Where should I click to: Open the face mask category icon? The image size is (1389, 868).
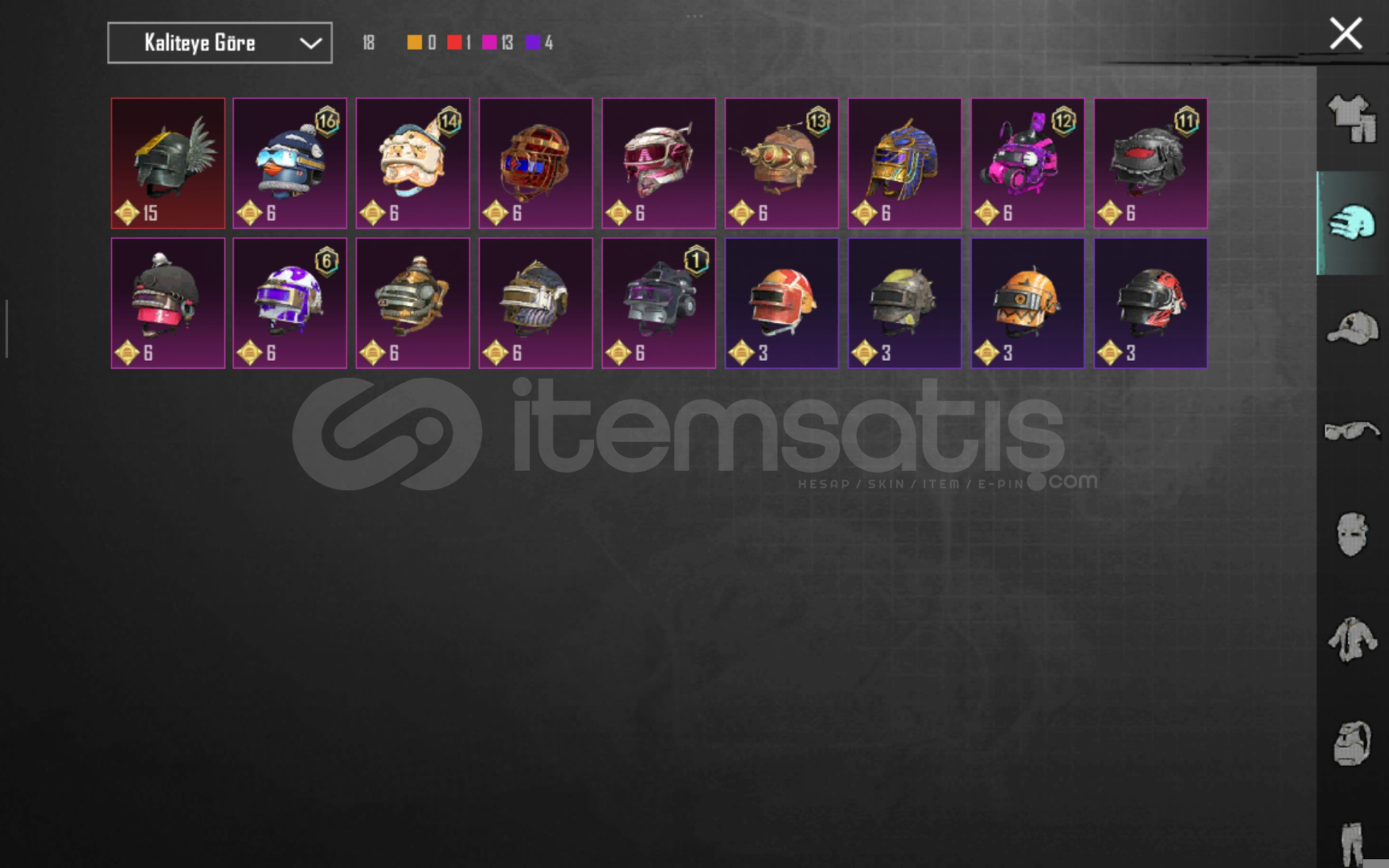coord(1353,534)
